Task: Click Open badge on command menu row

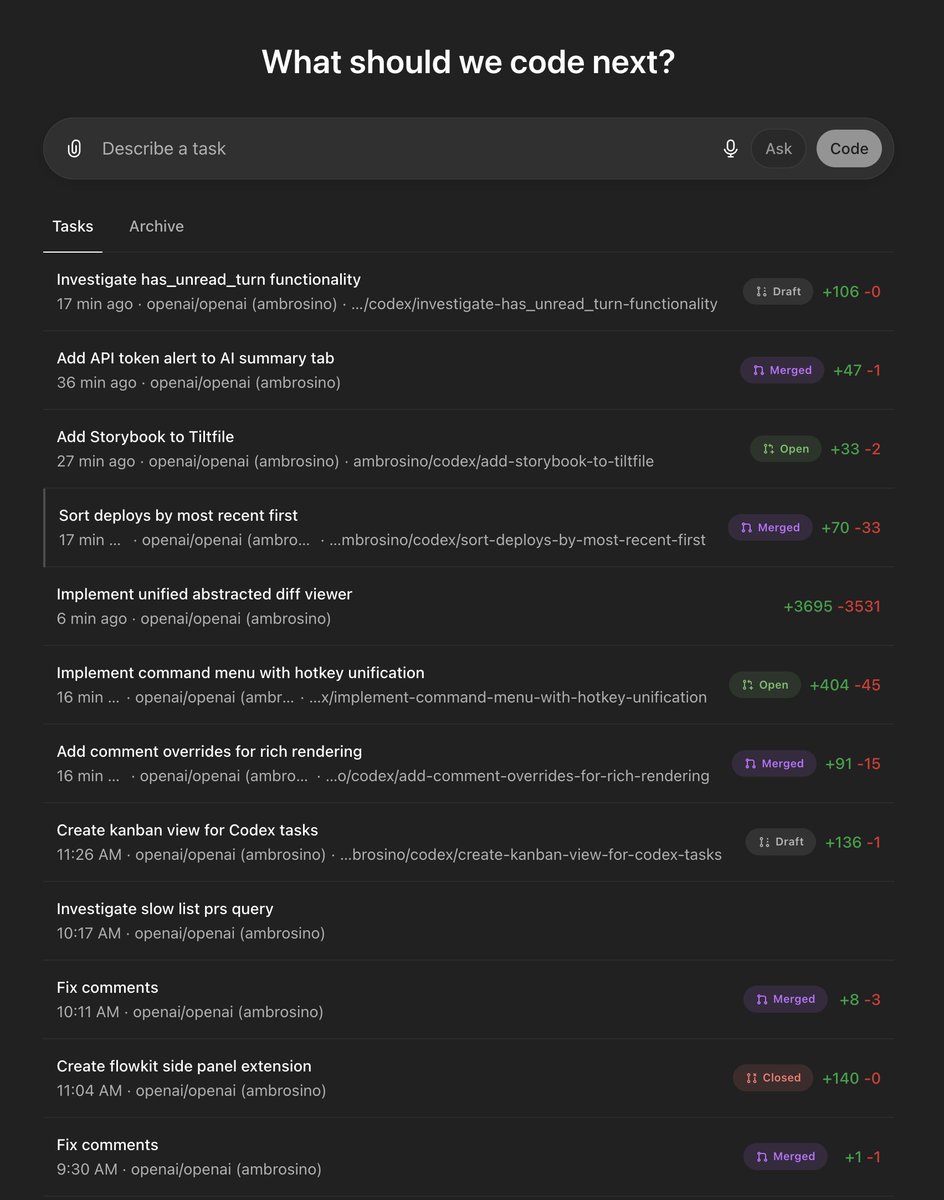Action: click(x=765, y=685)
